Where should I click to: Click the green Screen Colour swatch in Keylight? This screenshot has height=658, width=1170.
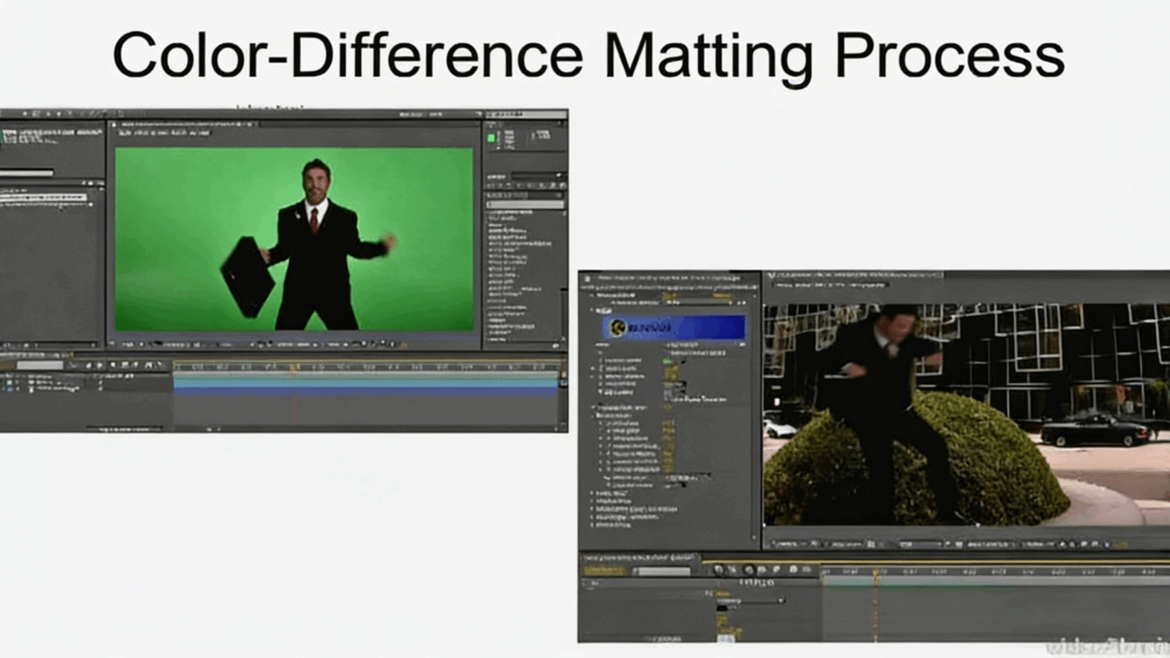click(x=668, y=361)
